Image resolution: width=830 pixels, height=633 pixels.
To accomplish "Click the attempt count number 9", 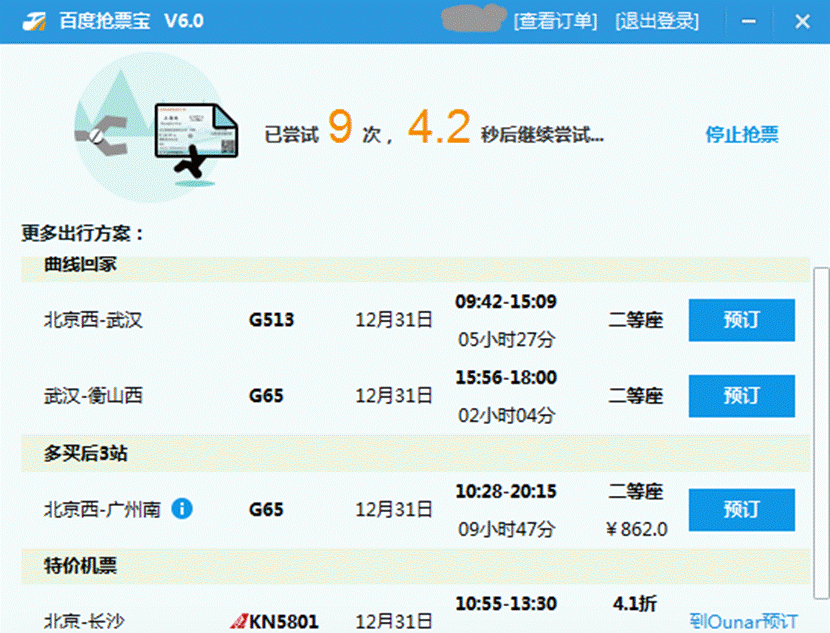I will [340, 126].
